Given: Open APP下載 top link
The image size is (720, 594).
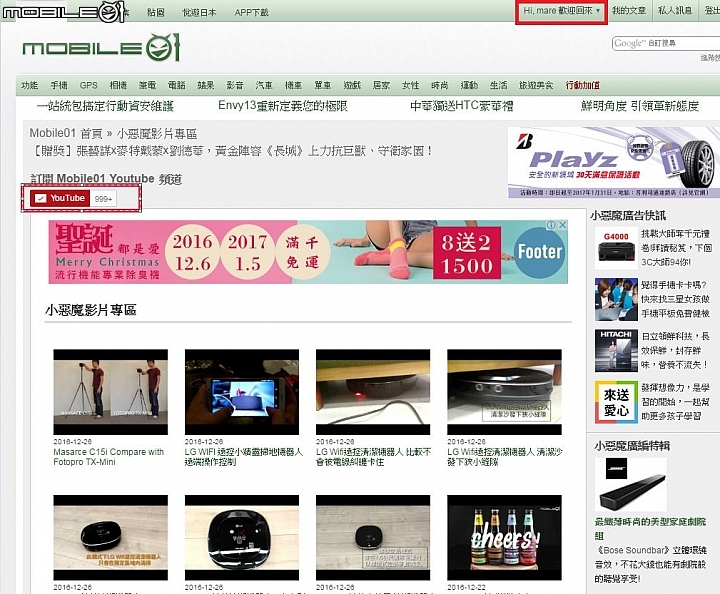Looking at the screenshot, I should (251, 12).
